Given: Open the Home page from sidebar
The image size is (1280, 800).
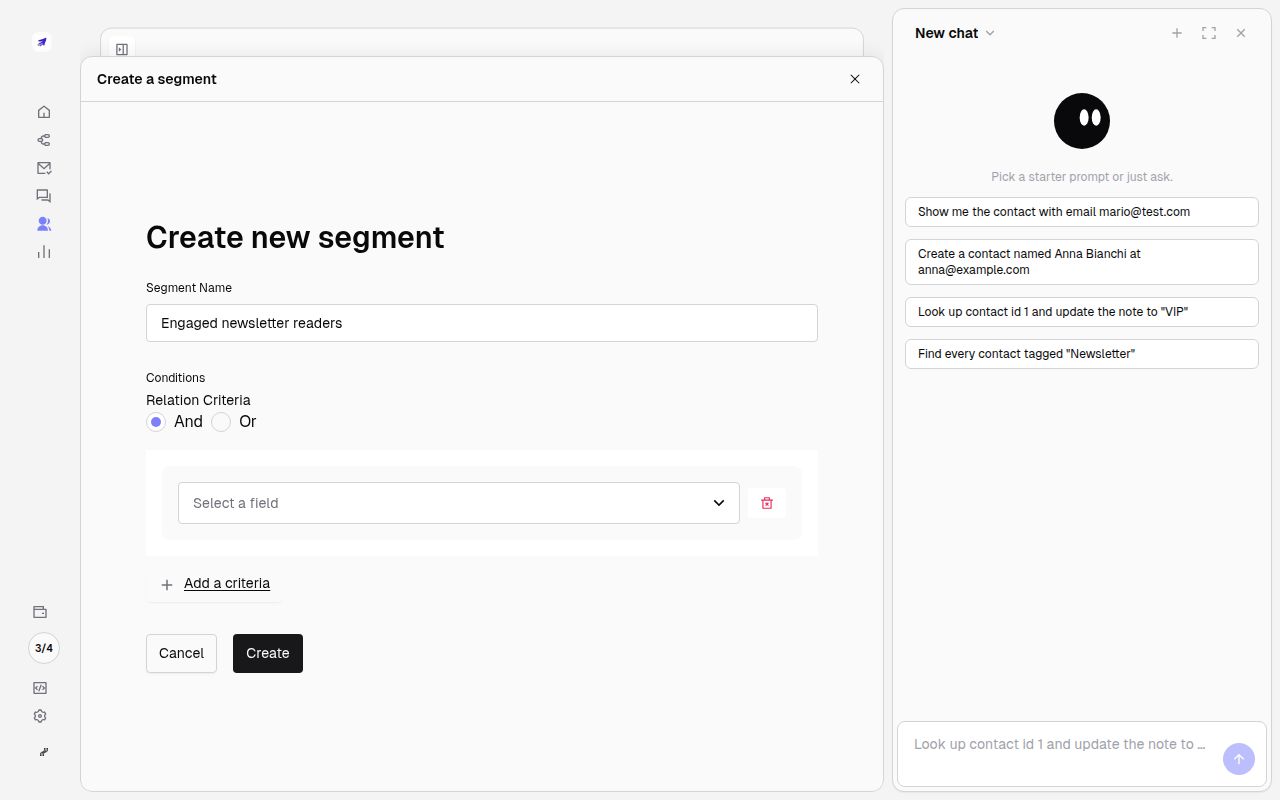Looking at the screenshot, I should 44,112.
